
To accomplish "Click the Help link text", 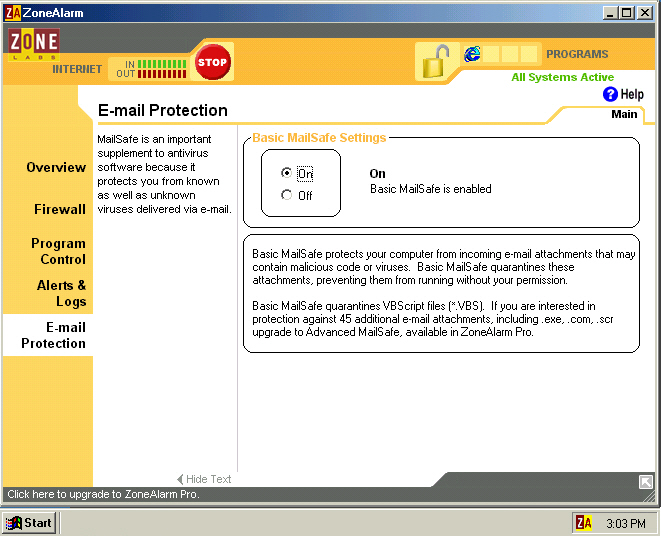I will pyautogui.click(x=632, y=94).
